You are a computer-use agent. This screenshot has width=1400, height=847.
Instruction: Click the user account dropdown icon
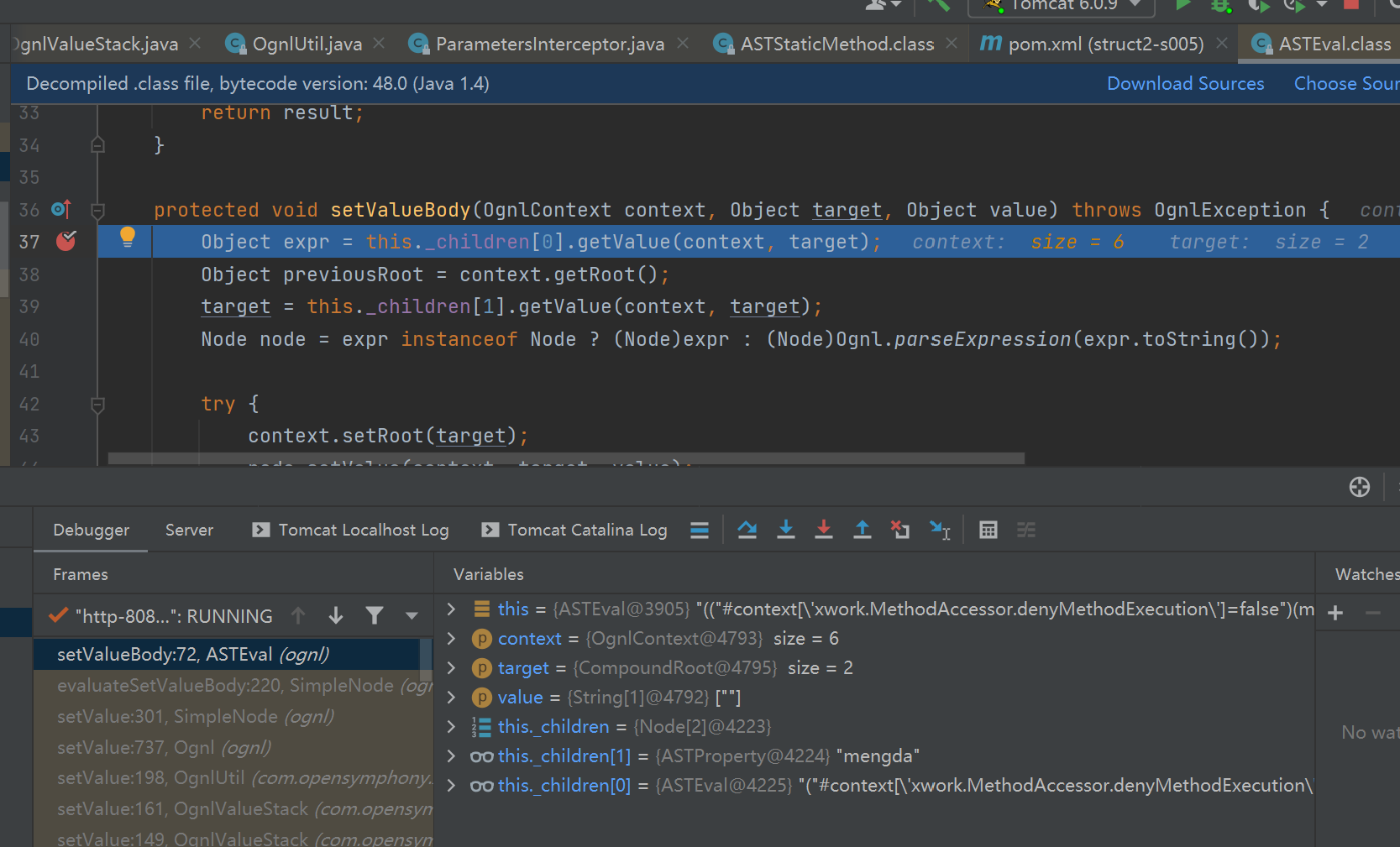pos(884,4)
